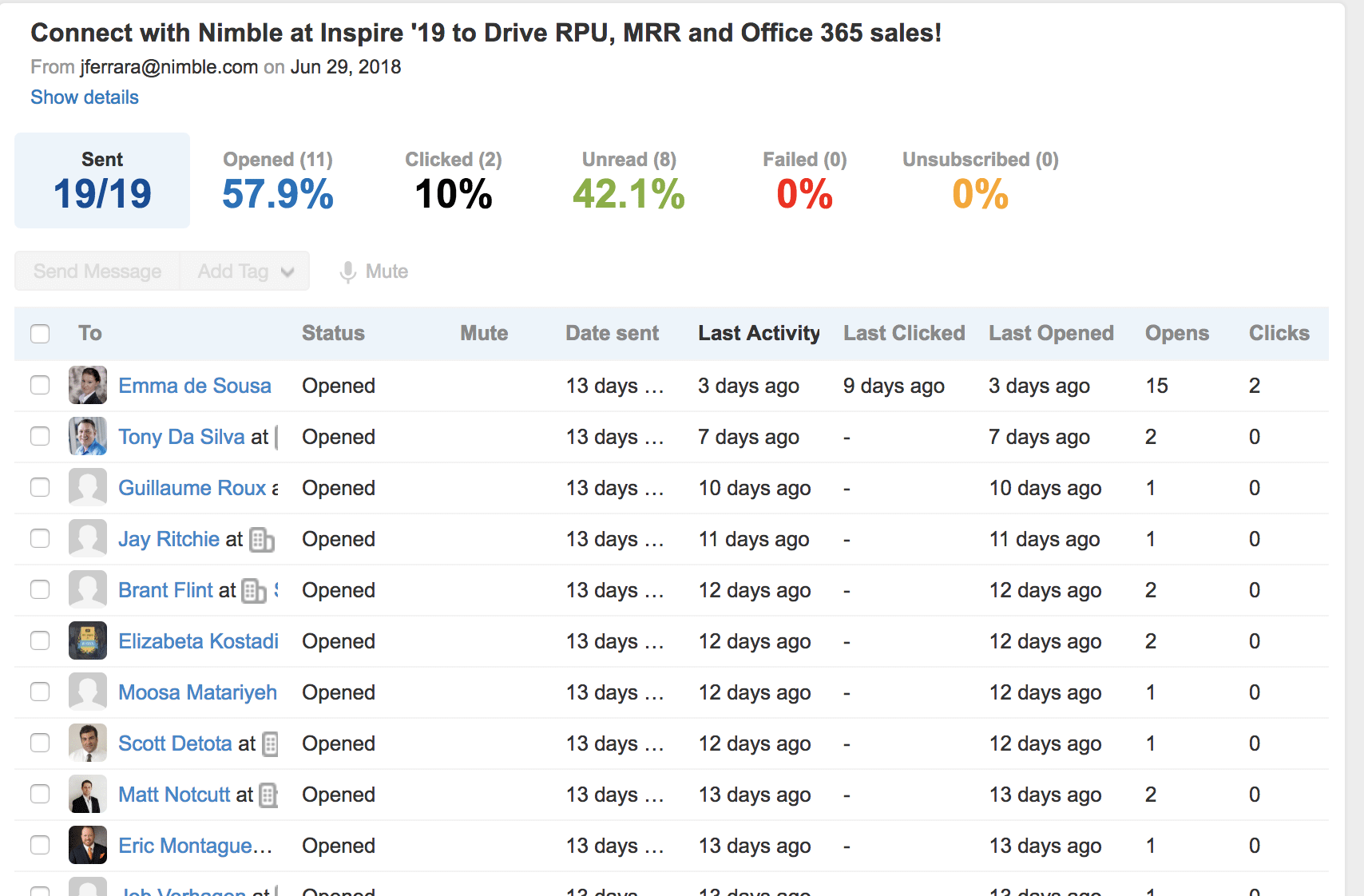
Task: Click the company icon beside Scott Detota
Action: (x=271, y=744)
